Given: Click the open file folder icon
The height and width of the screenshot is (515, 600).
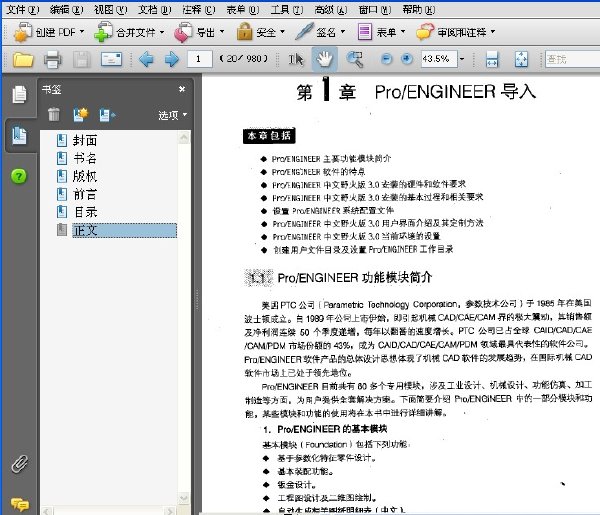Looking at the screenshot, I should coord(23,59).
